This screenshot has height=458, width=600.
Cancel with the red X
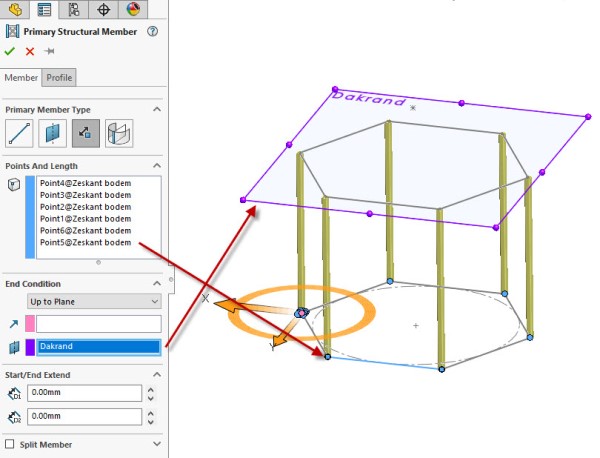tap(30, 51)
